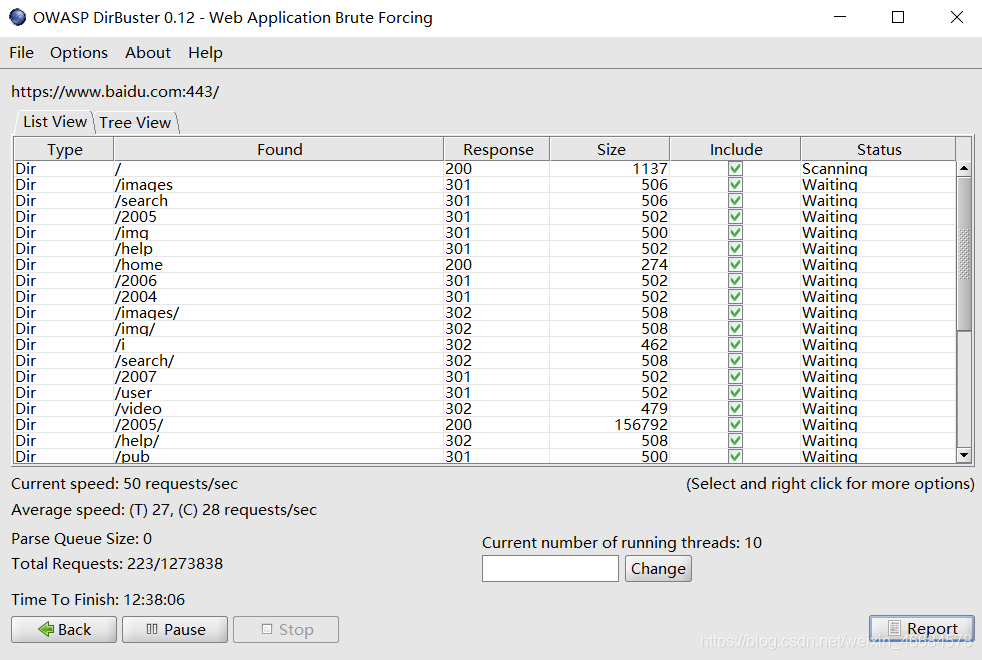Click the Include column header
The height and width of the screenshot is (660, 982).
pyautogui.click(x=736, y=149)
